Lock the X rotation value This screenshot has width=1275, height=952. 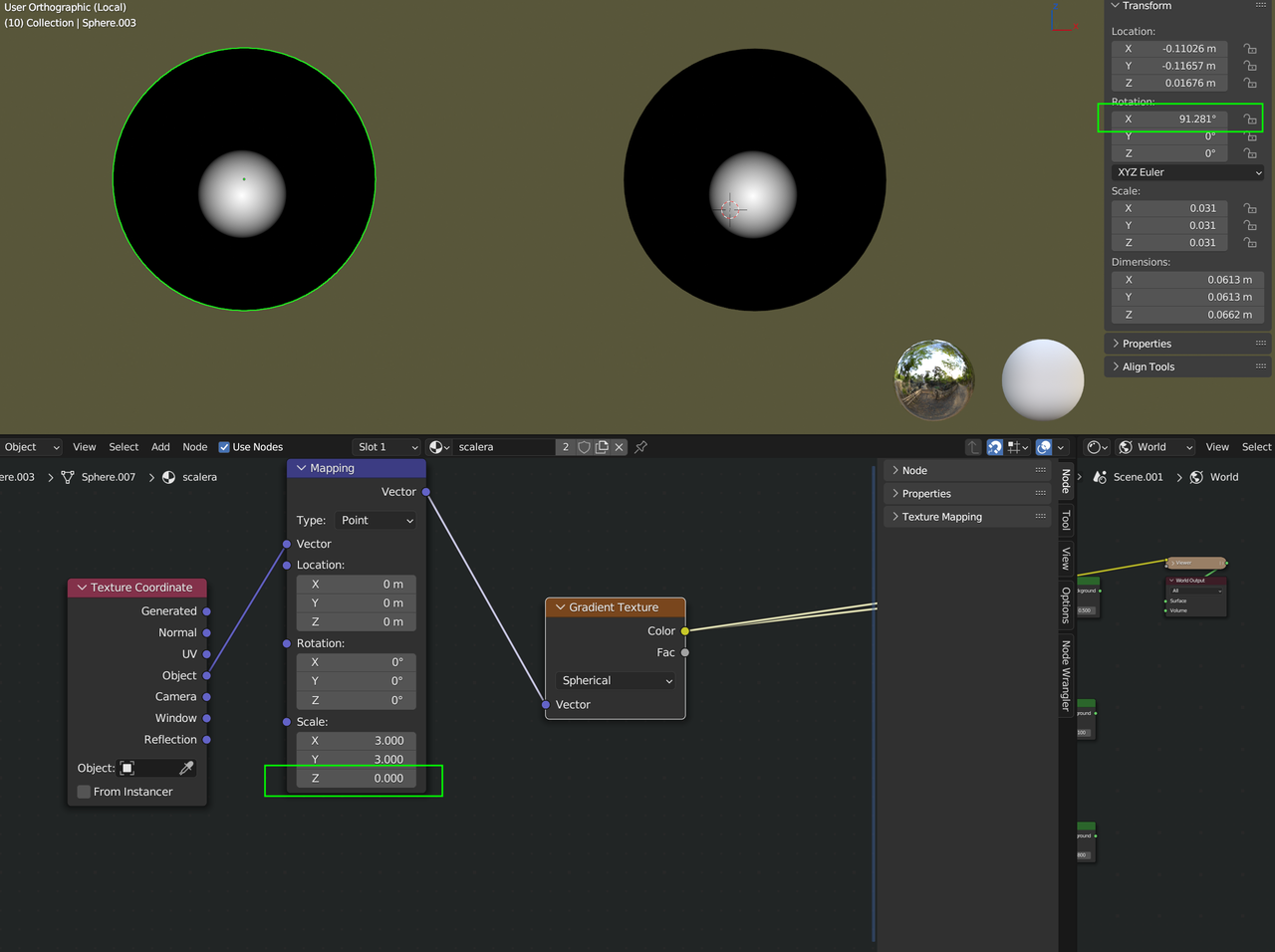(x=1250, y=119)
